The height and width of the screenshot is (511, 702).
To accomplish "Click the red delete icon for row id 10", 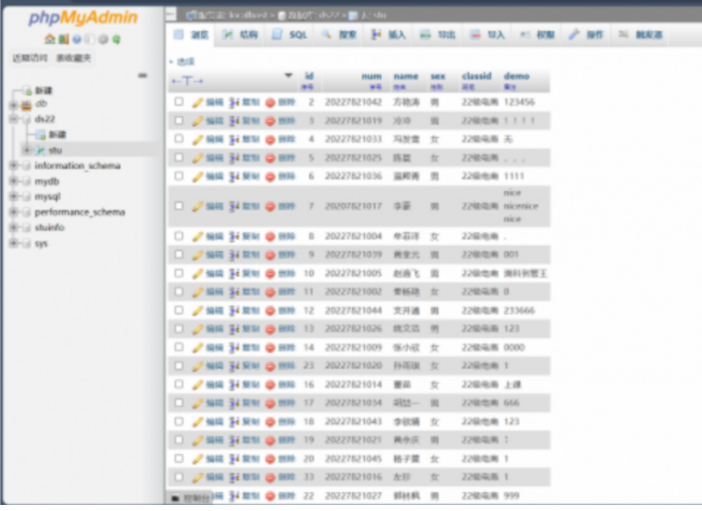I will pyautogui.click(x=270, y=274).
